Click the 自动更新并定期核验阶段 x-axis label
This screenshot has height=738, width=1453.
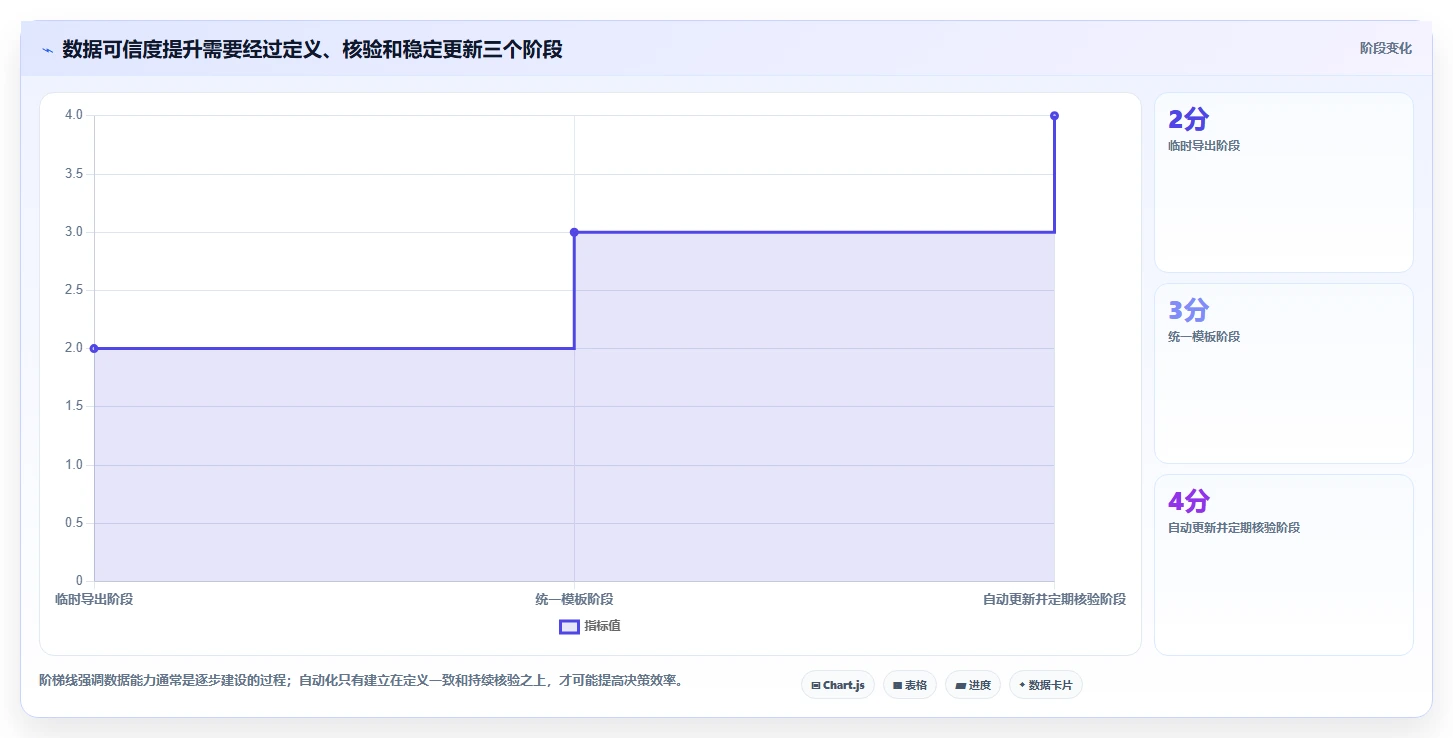(x=1054, y=599)
